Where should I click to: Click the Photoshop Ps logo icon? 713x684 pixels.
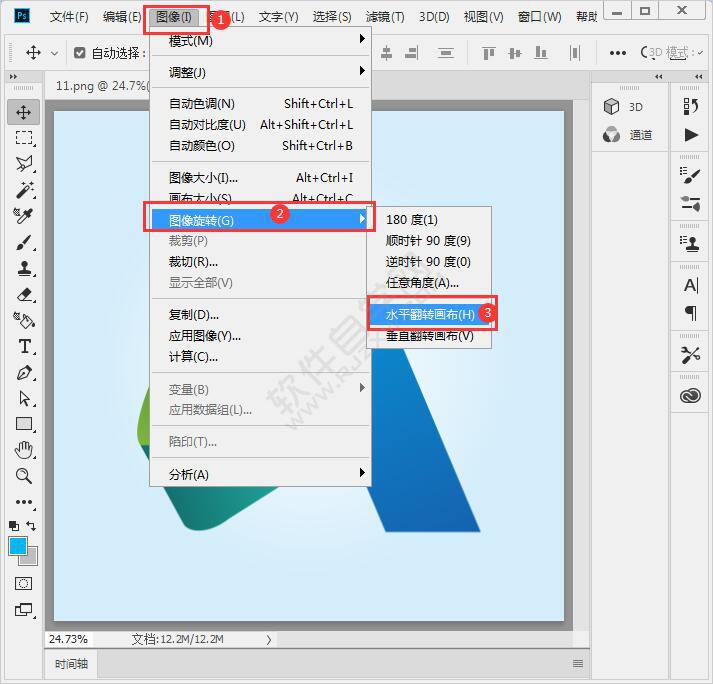pos(21,16)
